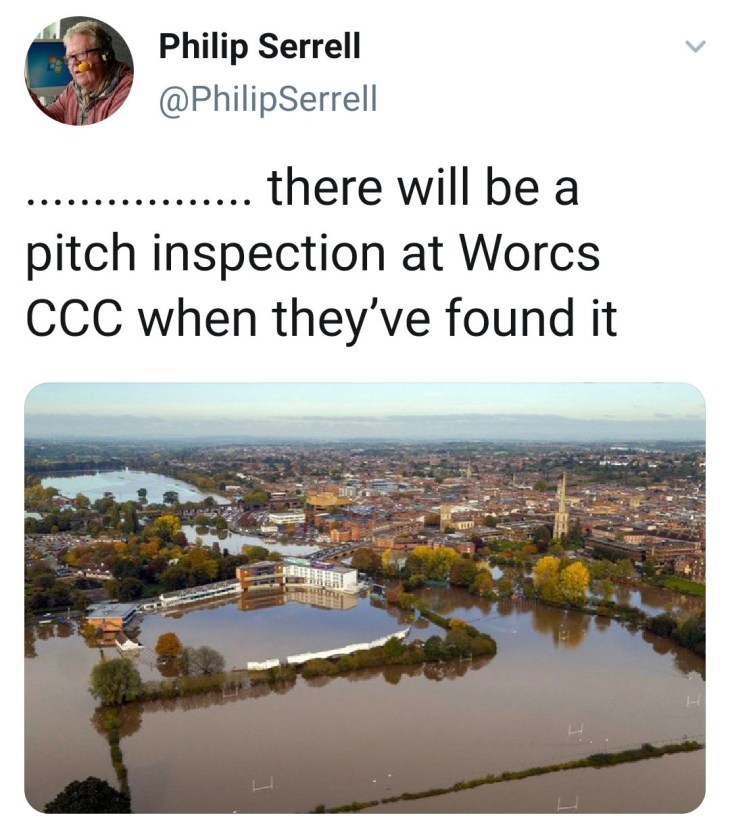This screenshot has height=832, width=730.
Task: Click the white pavilion building in photo
Action: point(320,575)
